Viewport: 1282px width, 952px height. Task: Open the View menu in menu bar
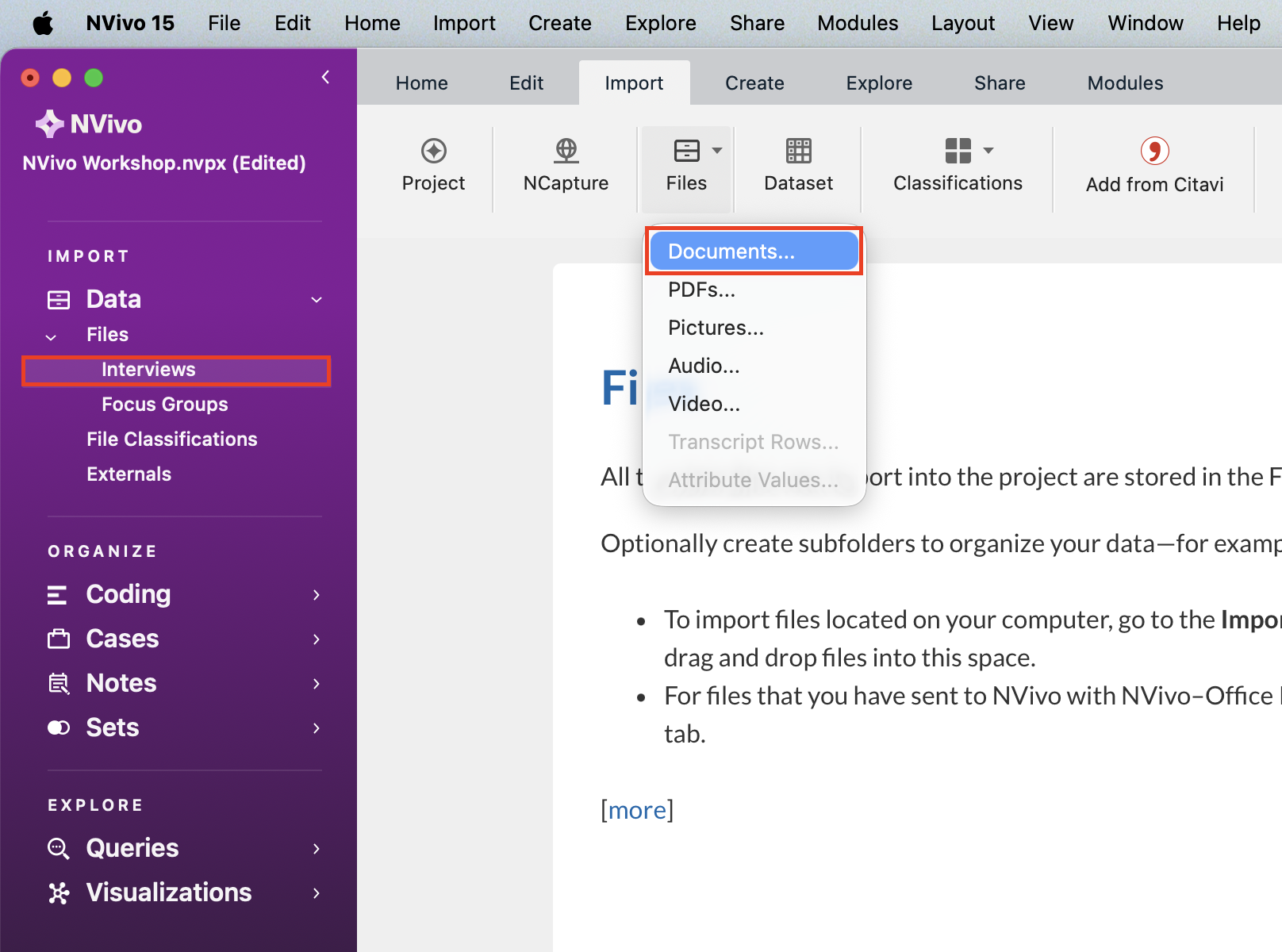tap(1051, 23)
